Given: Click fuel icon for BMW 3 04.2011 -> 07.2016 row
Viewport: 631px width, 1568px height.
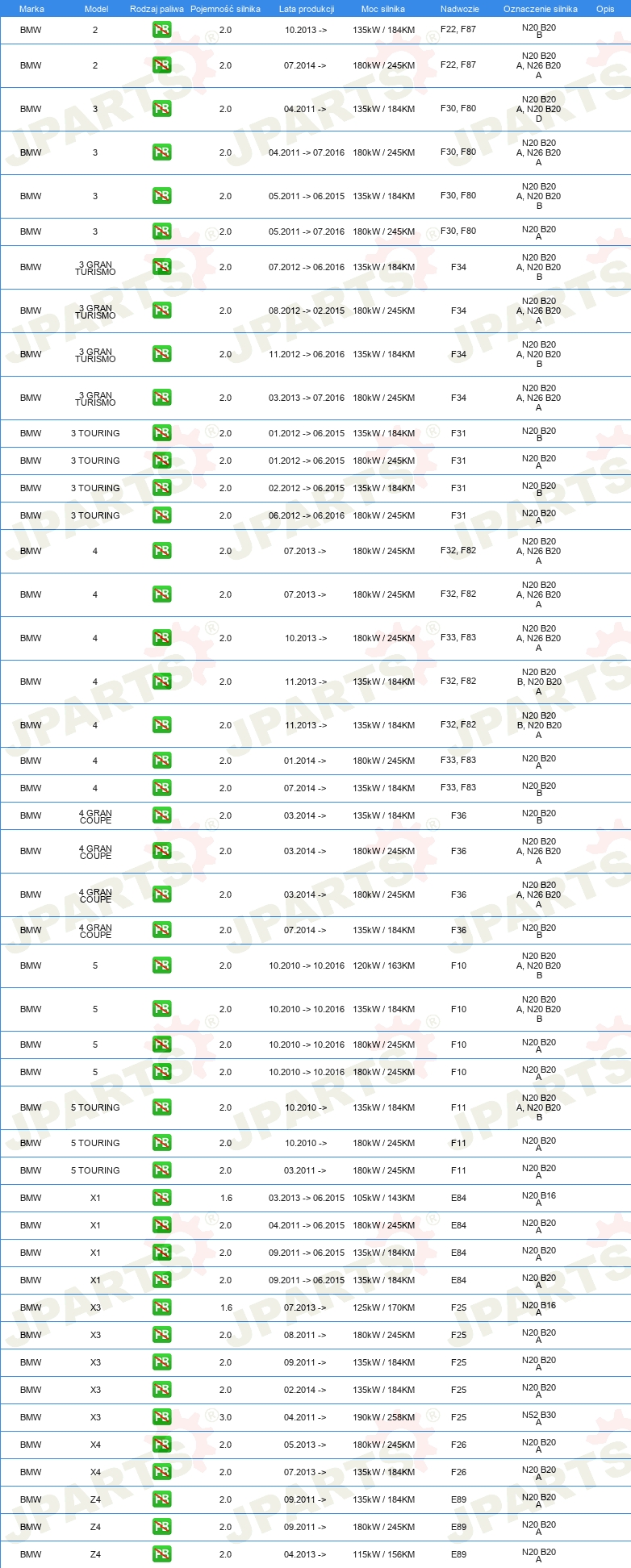Looking at the screenshot, I should point(161,152).
